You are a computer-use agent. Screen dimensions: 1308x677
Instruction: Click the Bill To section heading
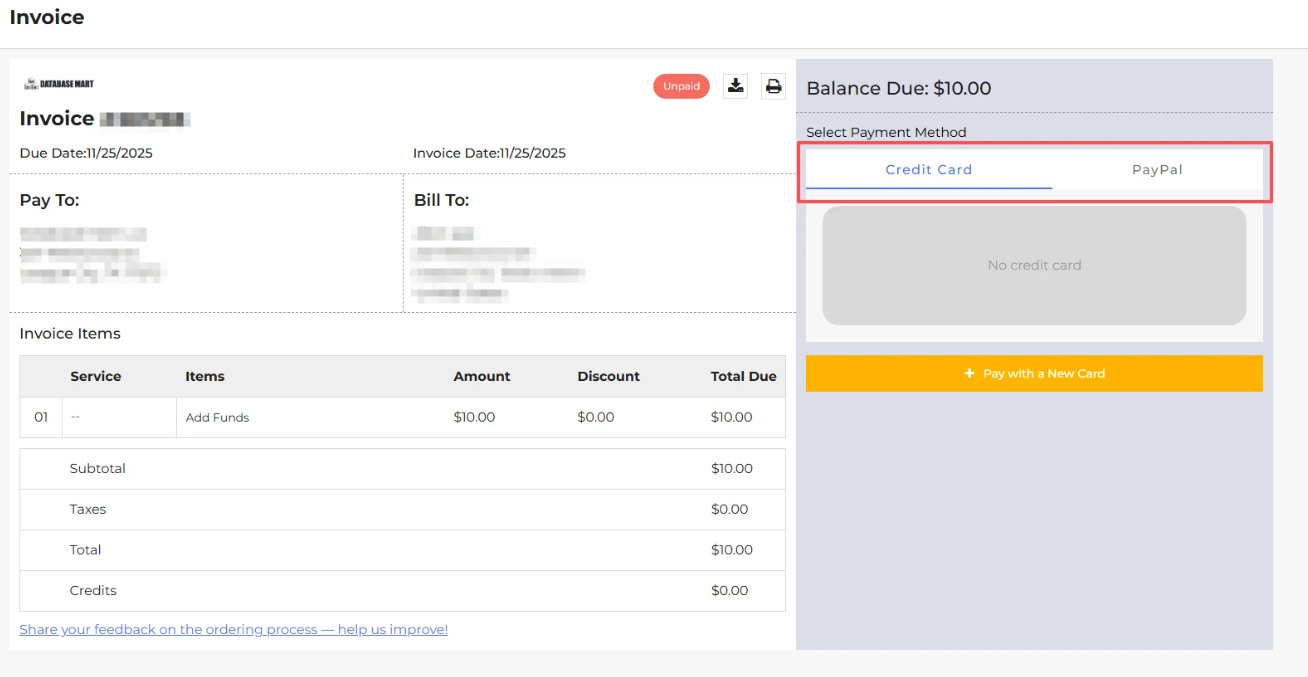pos(441,200)
